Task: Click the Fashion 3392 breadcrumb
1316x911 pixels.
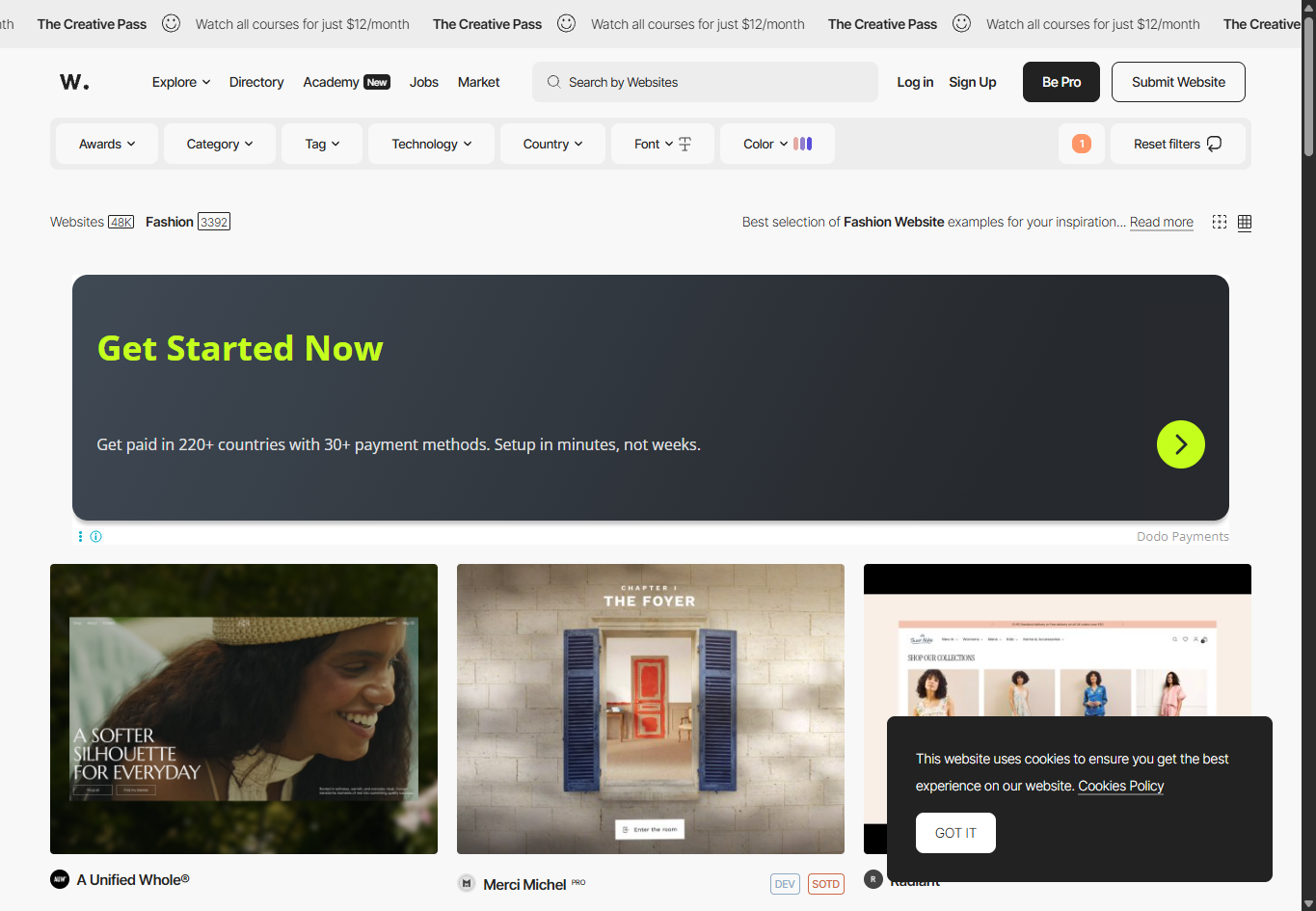Action: coord(188,222)
